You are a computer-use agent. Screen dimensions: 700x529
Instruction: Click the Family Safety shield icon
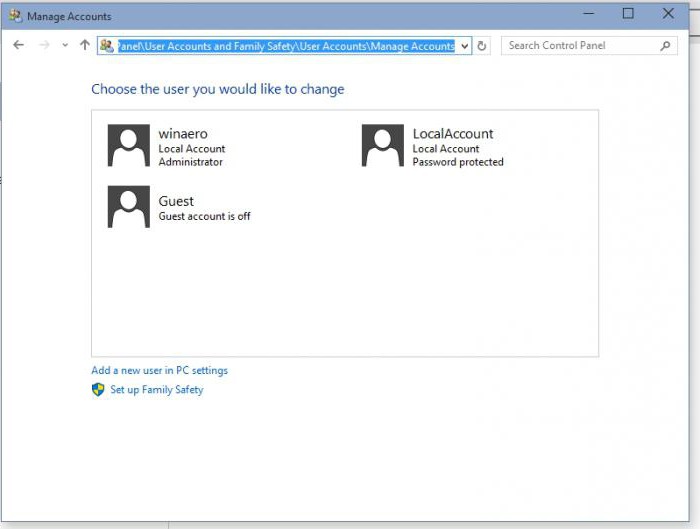pos(98,390)
